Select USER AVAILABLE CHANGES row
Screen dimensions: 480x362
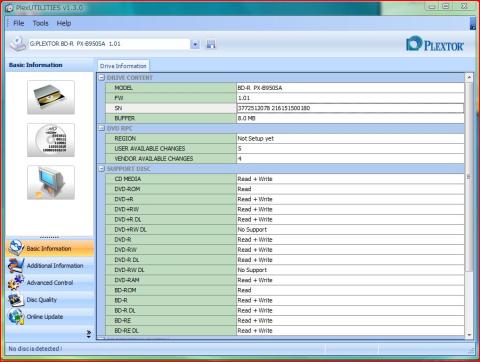click(x=171, y=148)
